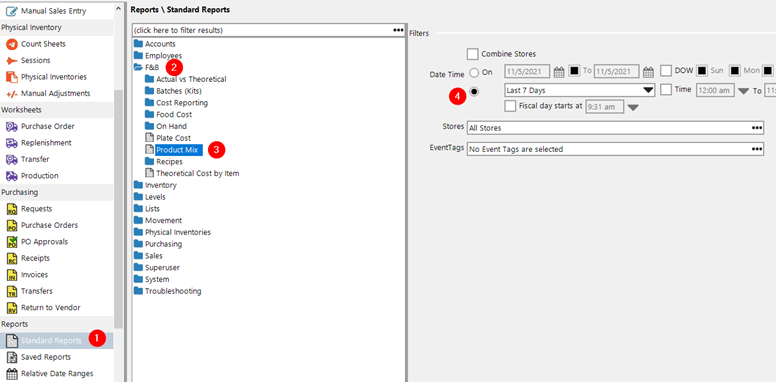Open EventTags selector ellipsis

click(757, 149)
